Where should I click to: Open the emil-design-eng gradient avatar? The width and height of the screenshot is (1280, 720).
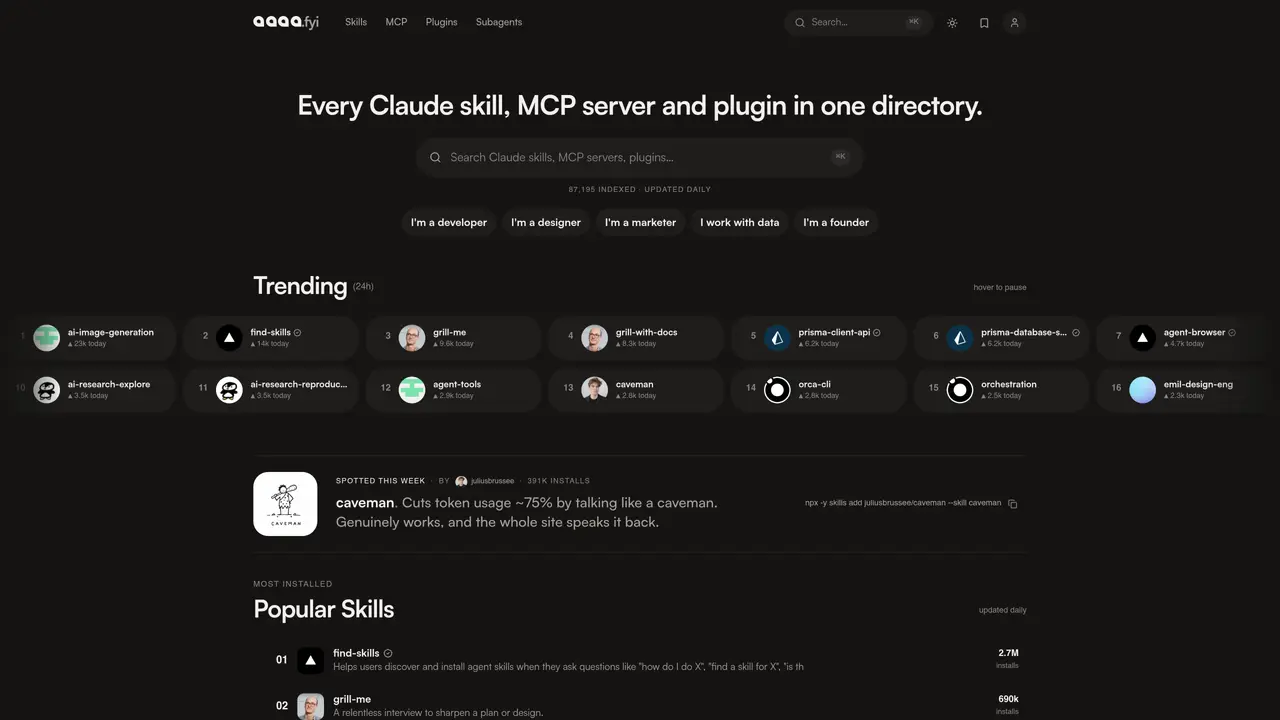[1142, 389]
